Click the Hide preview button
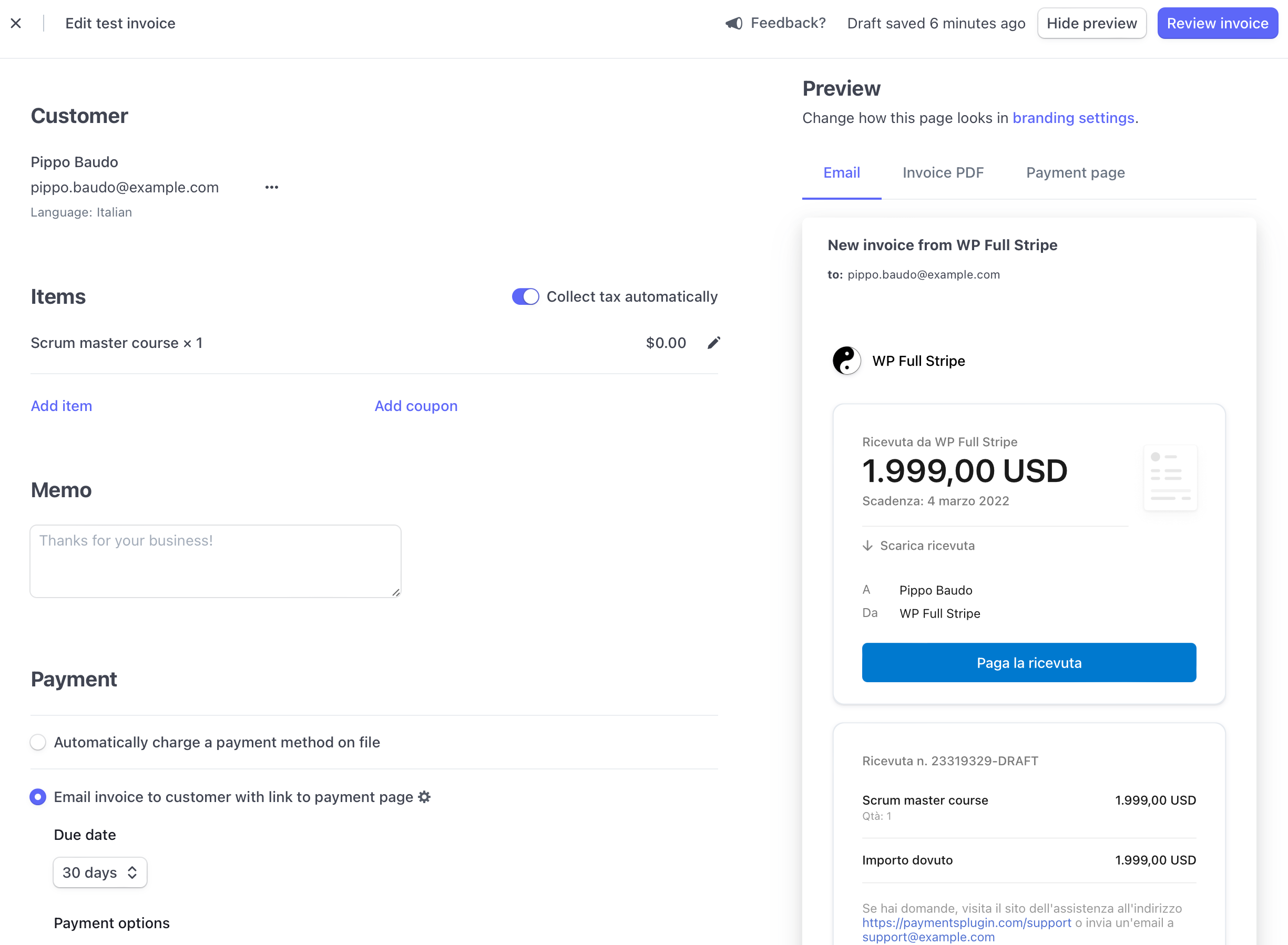1288x945 pixels. point(1091,22)
